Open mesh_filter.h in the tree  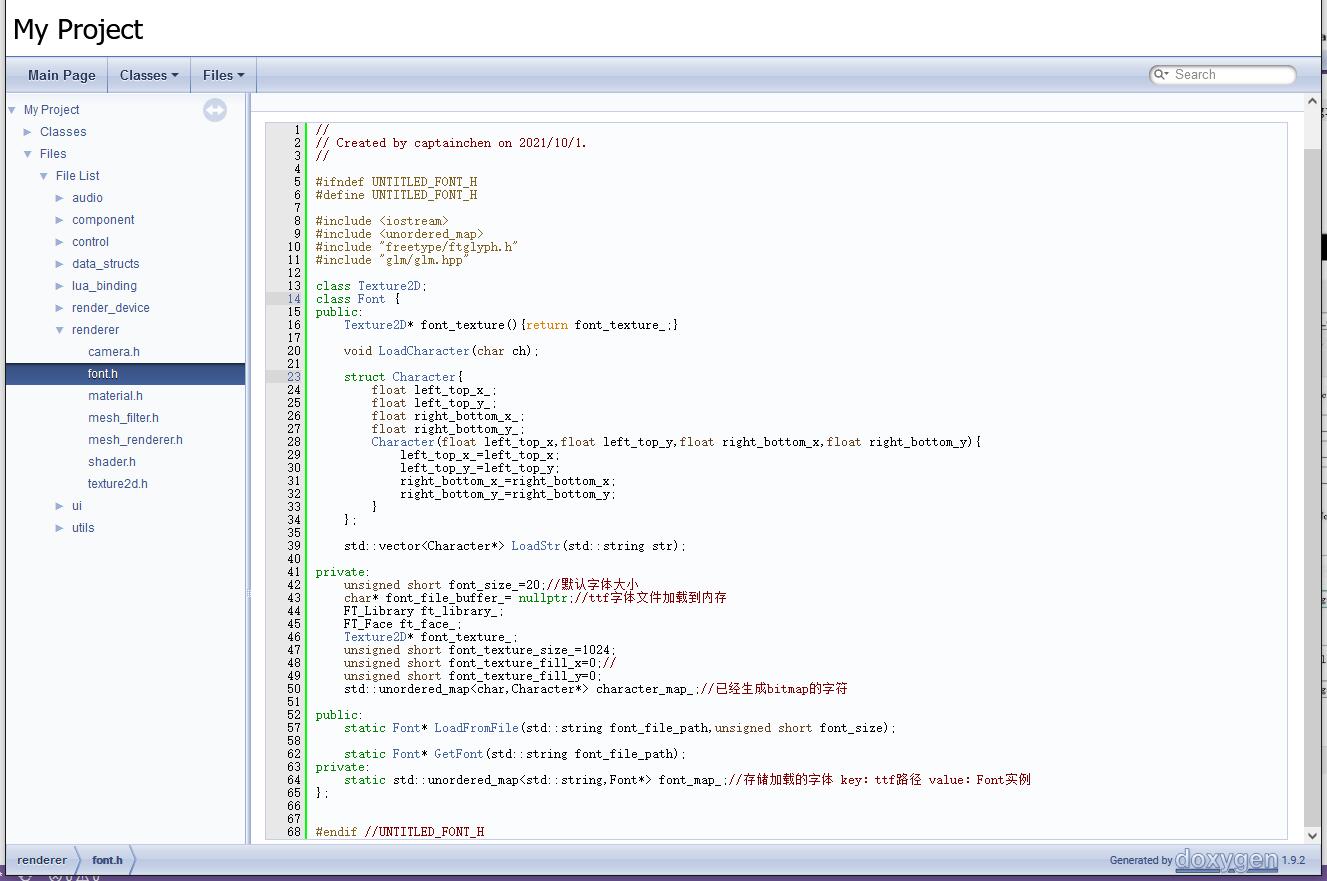[123, 418]
